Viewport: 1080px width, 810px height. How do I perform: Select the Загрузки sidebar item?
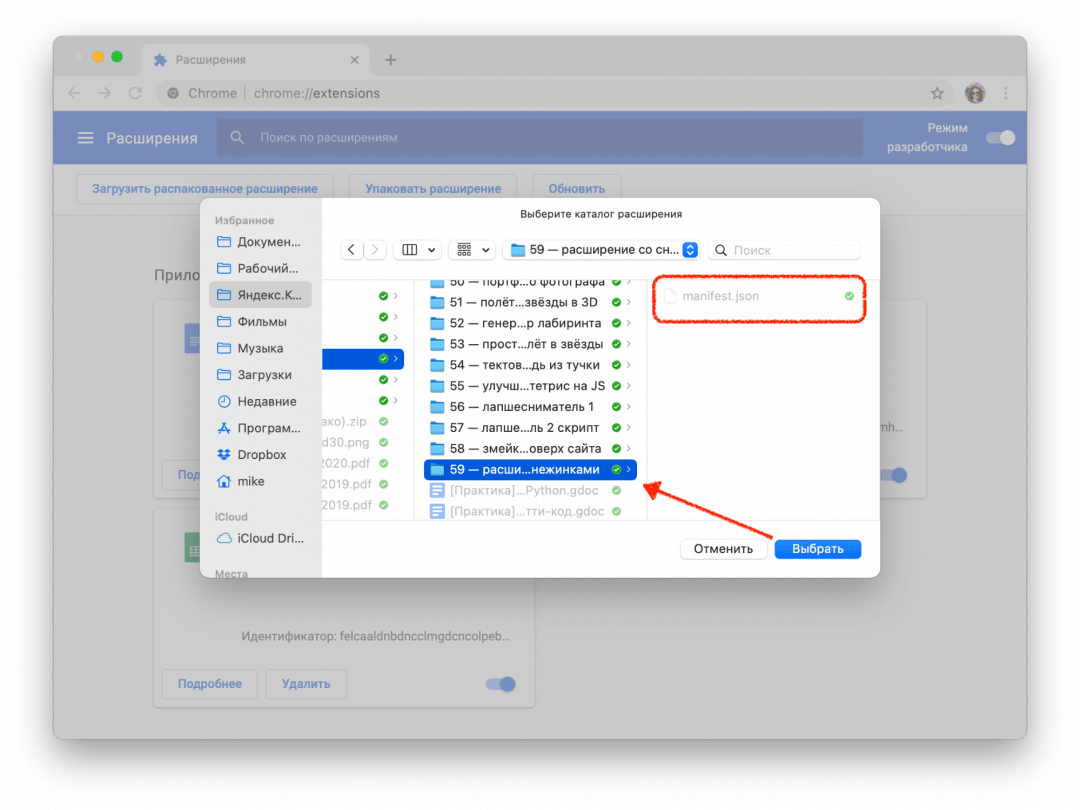pos(264,375)
